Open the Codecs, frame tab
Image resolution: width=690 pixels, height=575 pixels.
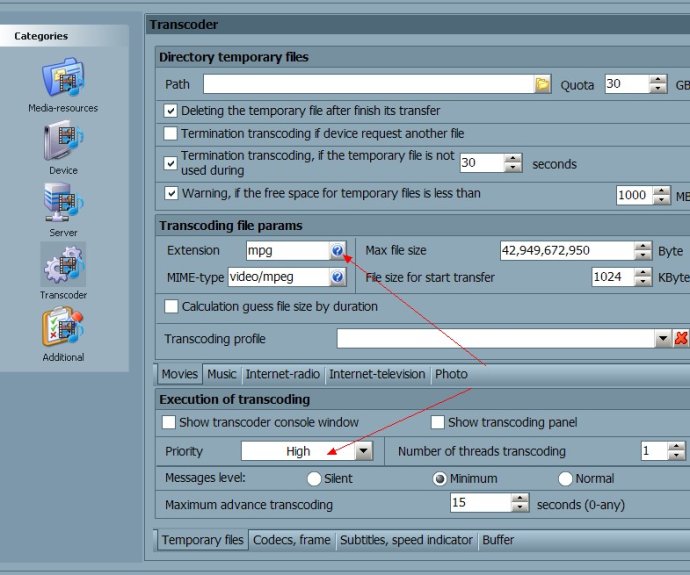[x=292, y=540]
